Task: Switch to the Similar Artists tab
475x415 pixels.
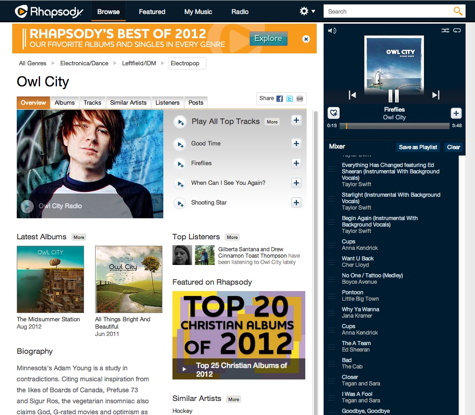Action: coord(128,103)
